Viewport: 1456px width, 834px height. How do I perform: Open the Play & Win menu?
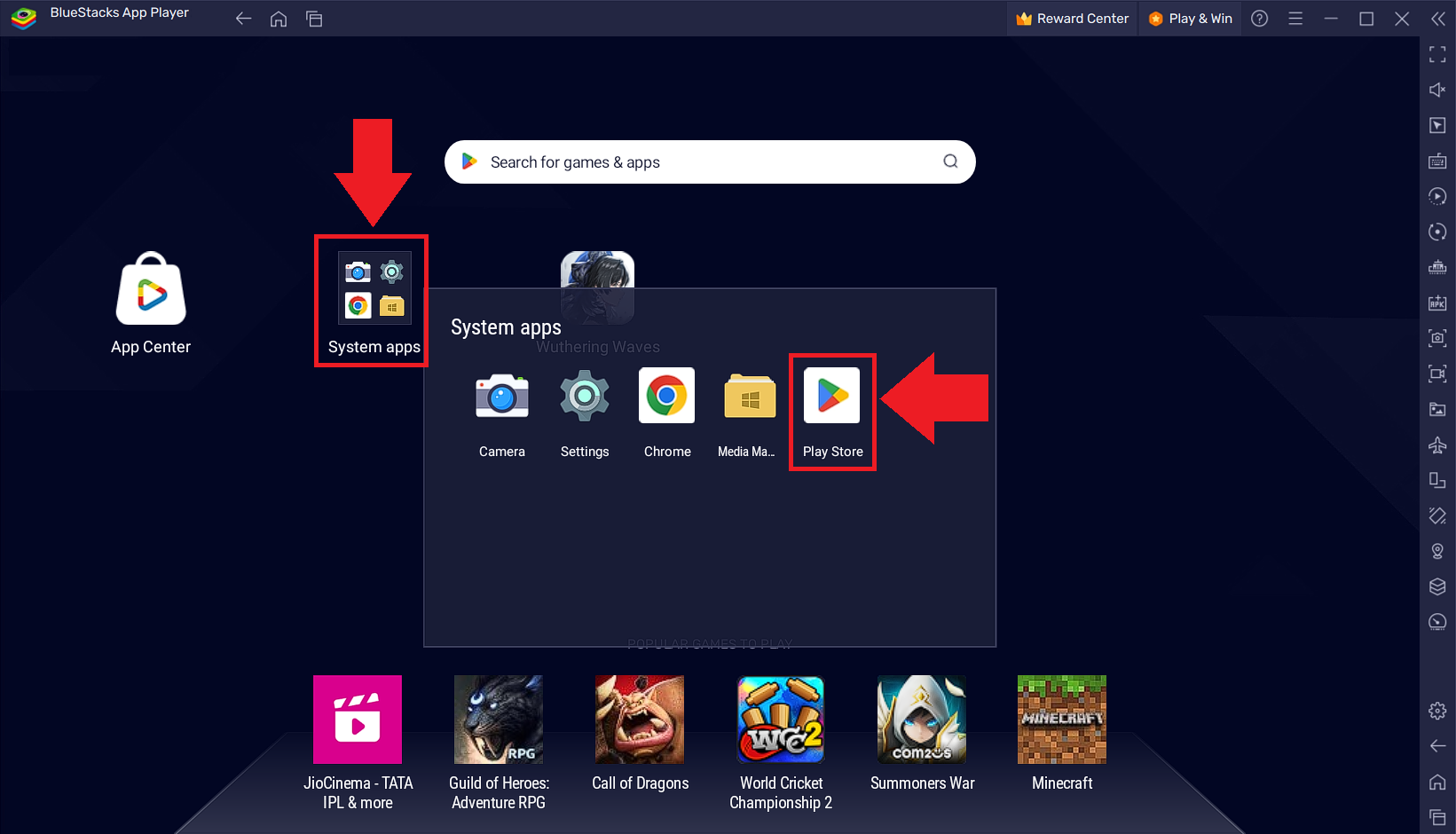1190,18
